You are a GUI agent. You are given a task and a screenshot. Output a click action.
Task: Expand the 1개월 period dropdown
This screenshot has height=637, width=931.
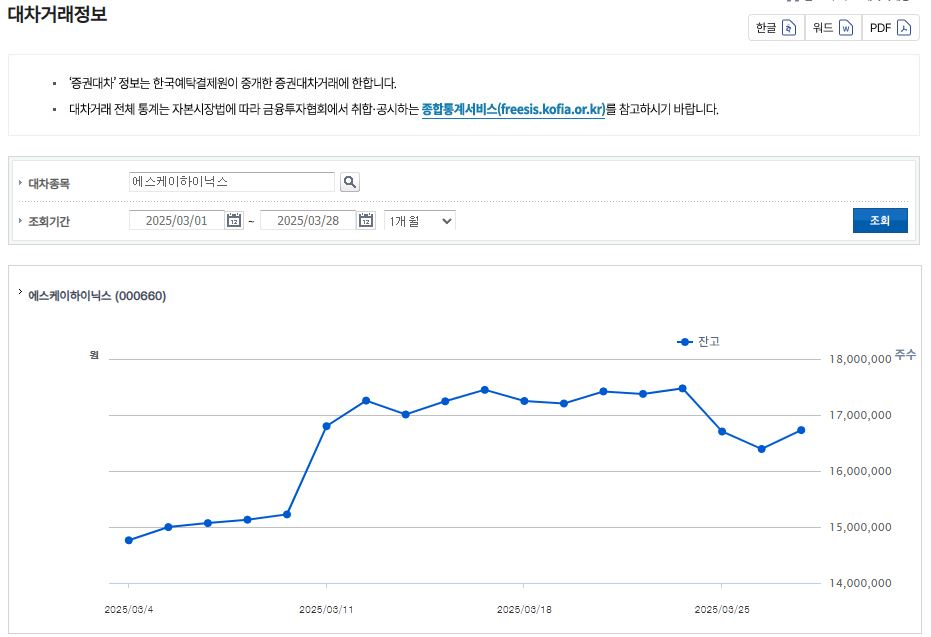coord(420,221)
